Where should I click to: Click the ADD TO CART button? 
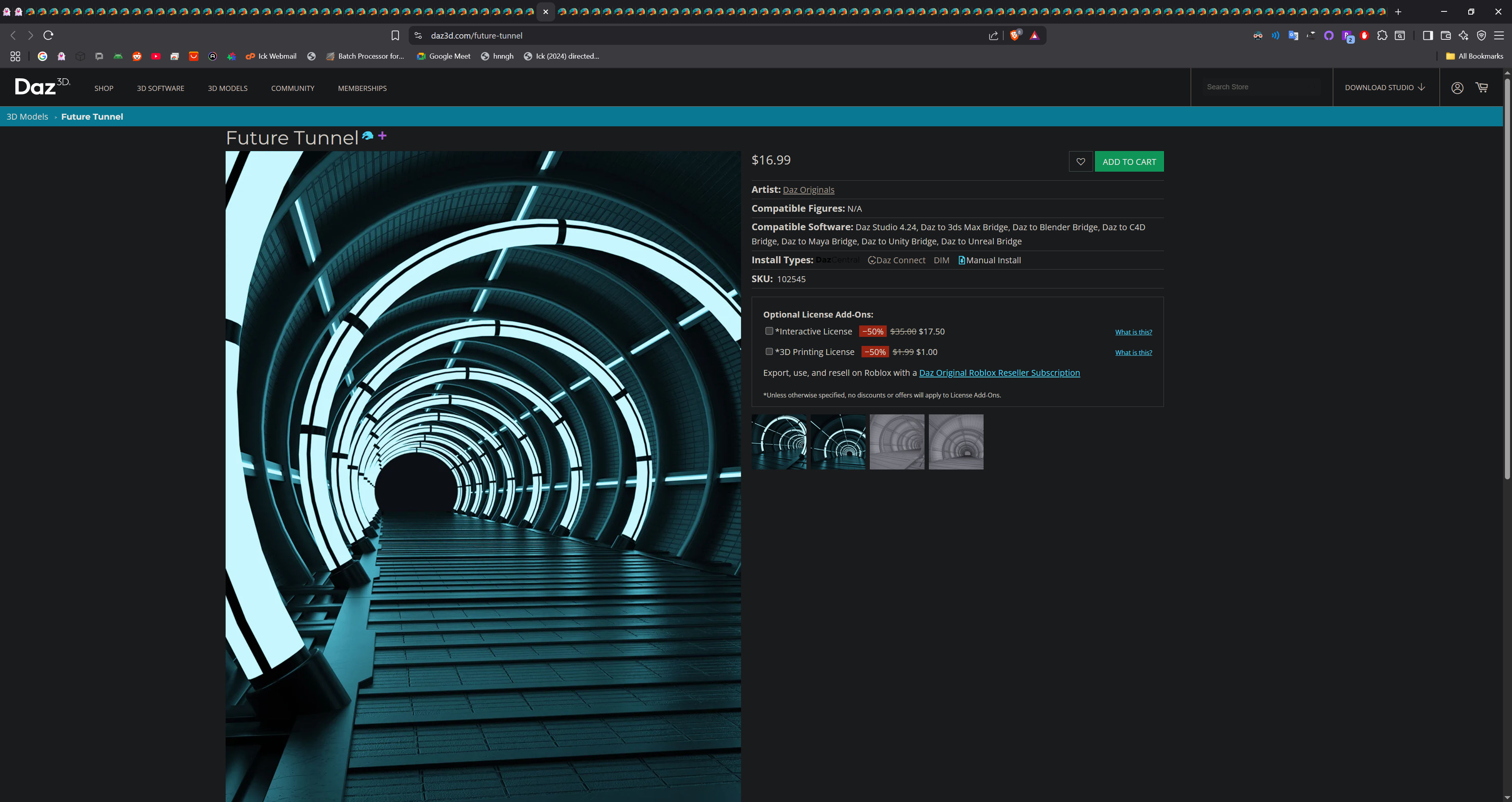pyautogui.click(x=1129, y=161)
